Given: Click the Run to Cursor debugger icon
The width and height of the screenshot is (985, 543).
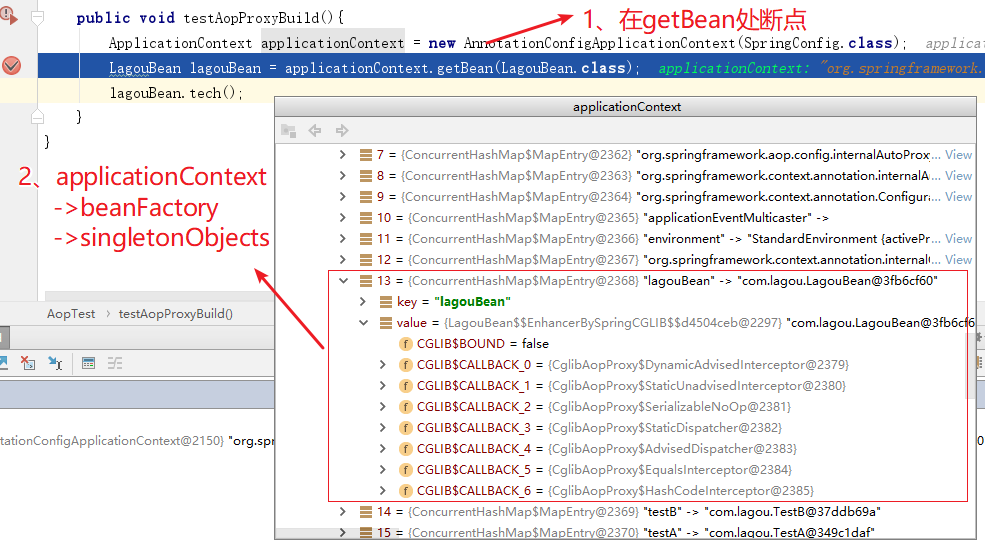Looking at the screenshot, I should 55,363.
